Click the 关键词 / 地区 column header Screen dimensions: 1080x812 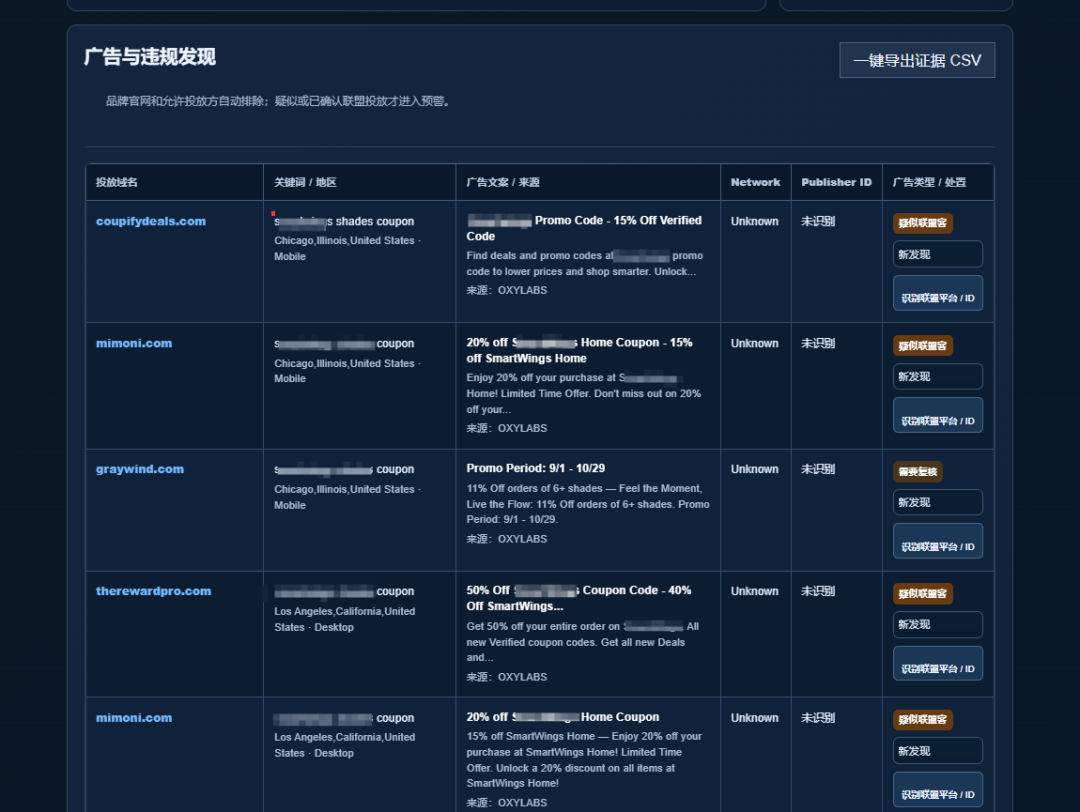[305, 182]
